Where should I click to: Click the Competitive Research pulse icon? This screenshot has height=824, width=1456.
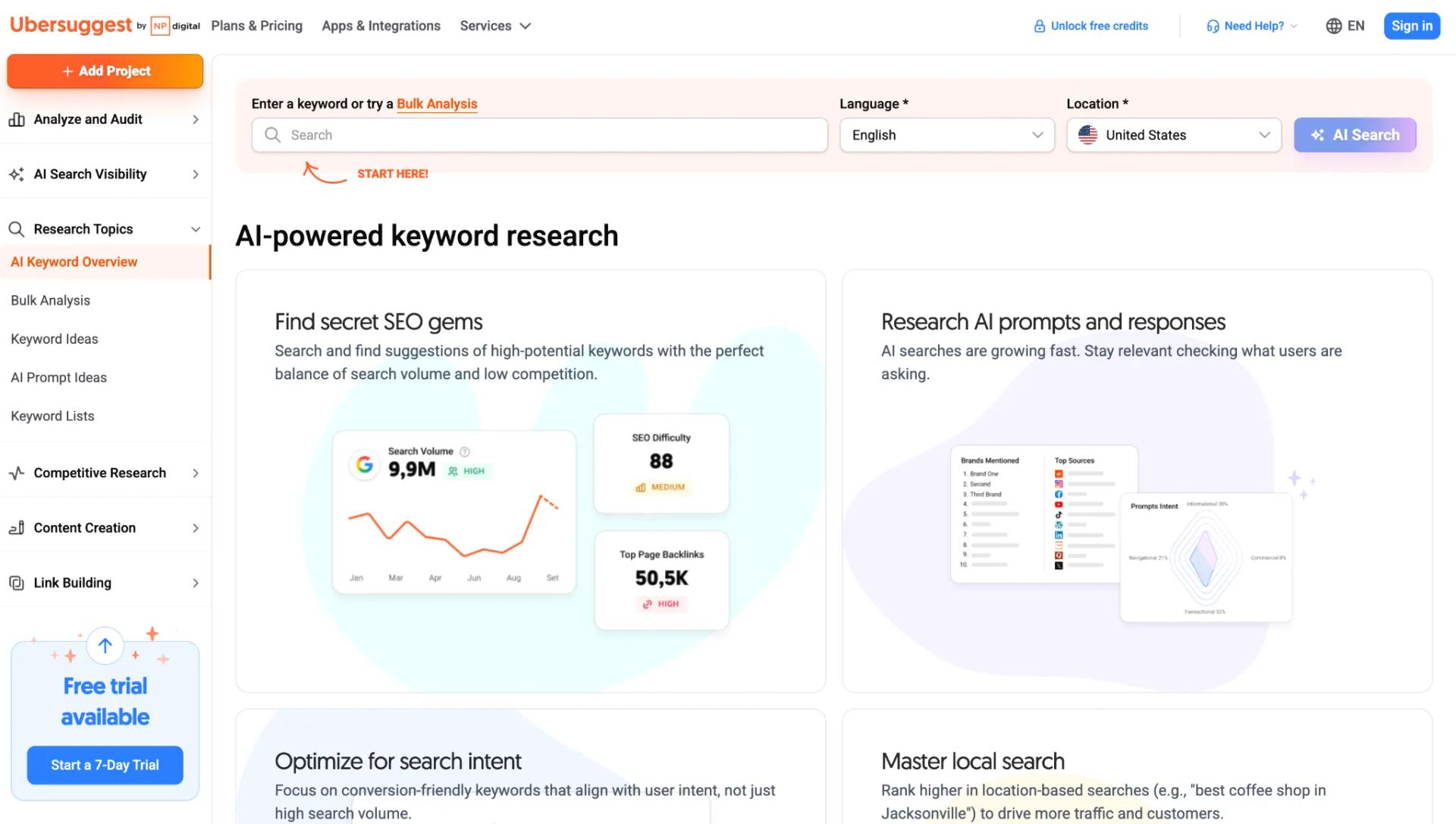click(17, 473)
